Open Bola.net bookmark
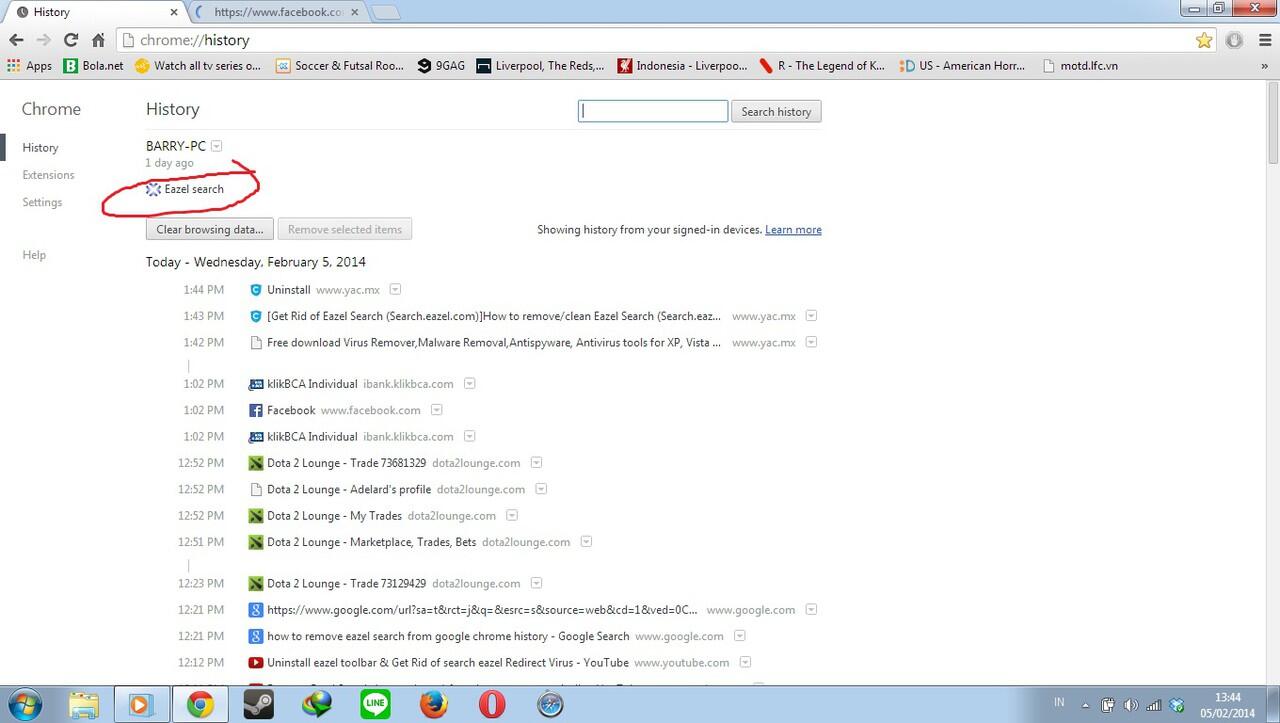Image resolution: width=1280 pixels, height=723 pixels. pos(93,66)
